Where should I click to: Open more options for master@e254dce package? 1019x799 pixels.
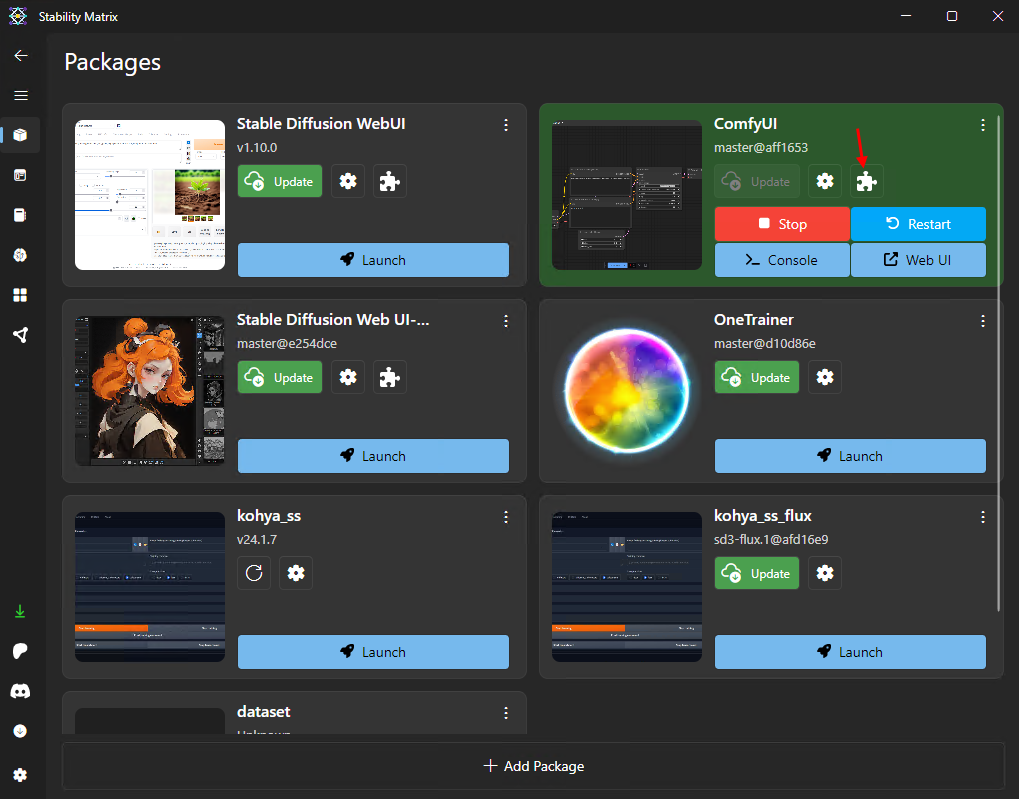pos(506,321)
